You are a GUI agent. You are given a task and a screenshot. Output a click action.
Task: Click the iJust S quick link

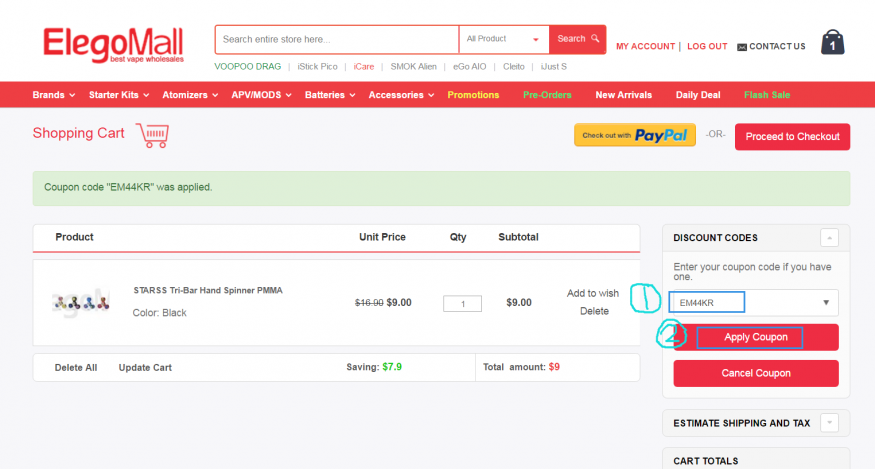[x=554, y=66]
